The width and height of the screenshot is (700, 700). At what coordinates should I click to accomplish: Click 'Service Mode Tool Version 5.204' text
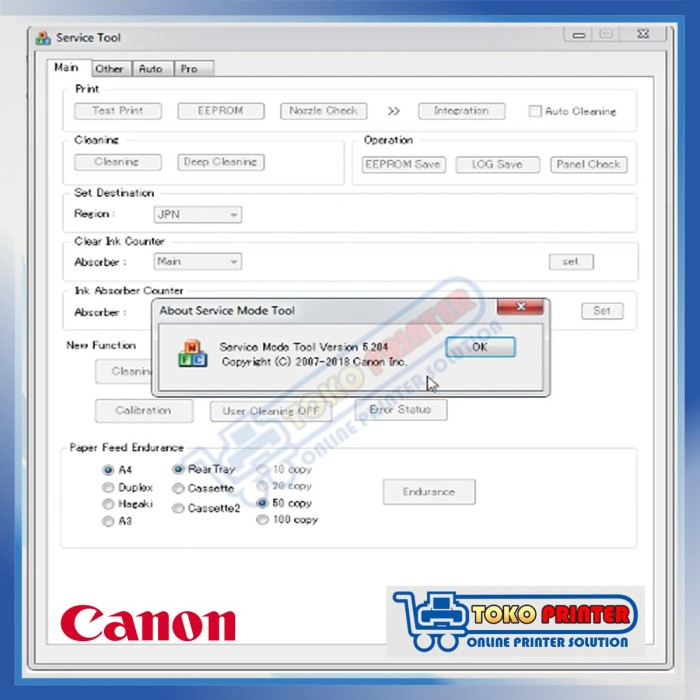(x=304, y=347)
